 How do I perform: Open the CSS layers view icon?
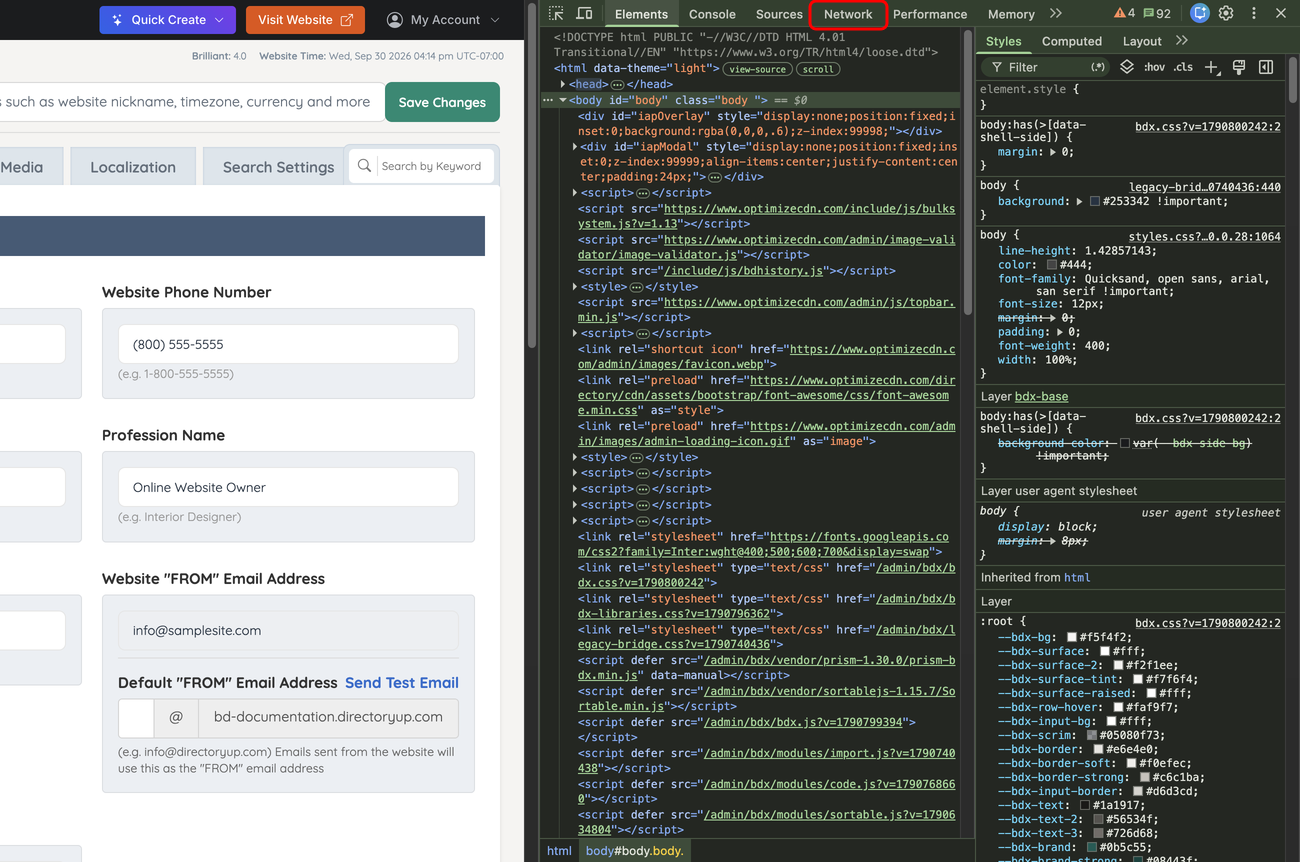click(x=1127, y=67)
